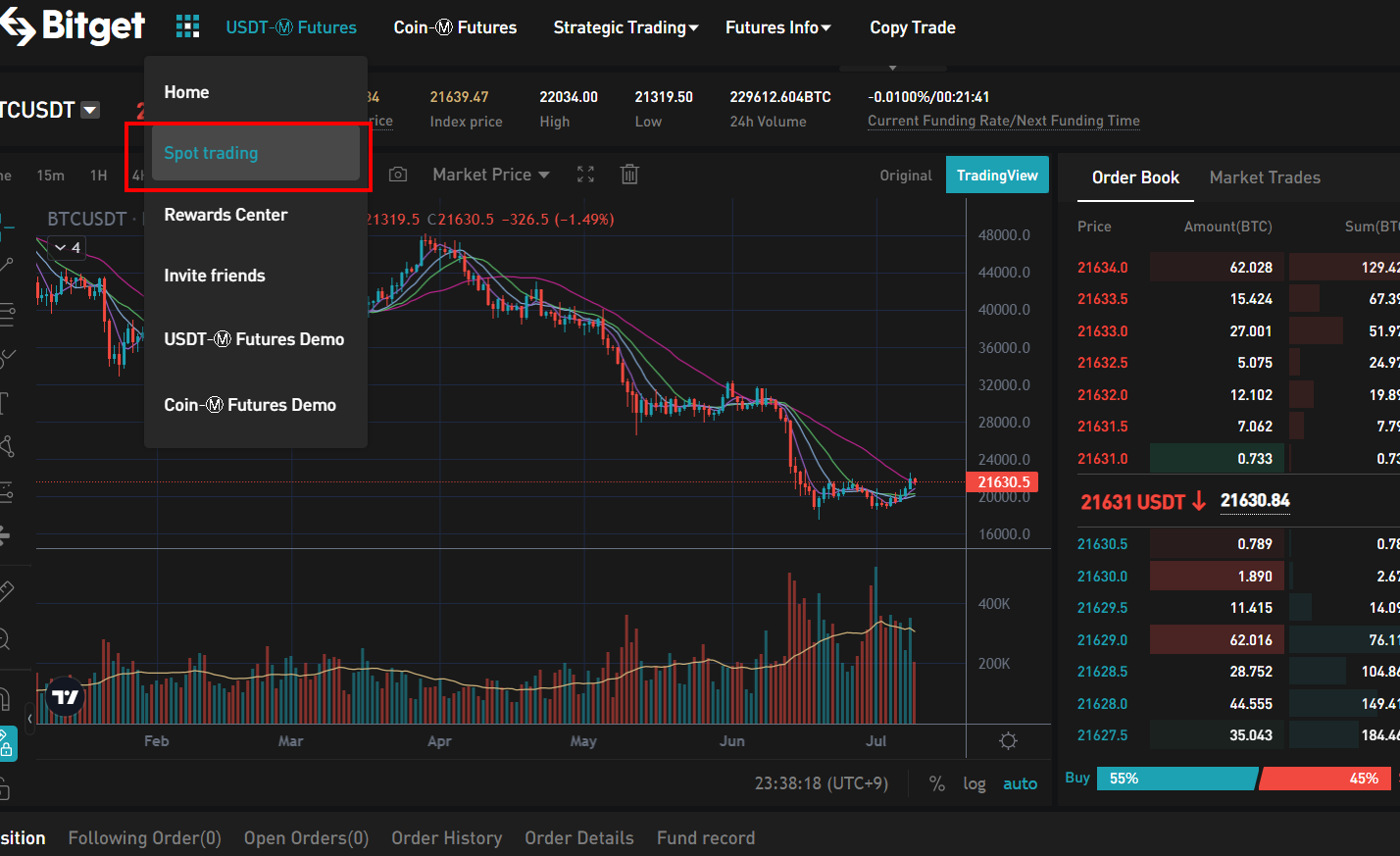
Task: Open the Following Order(0) tab
Action: tap(145, 838)
